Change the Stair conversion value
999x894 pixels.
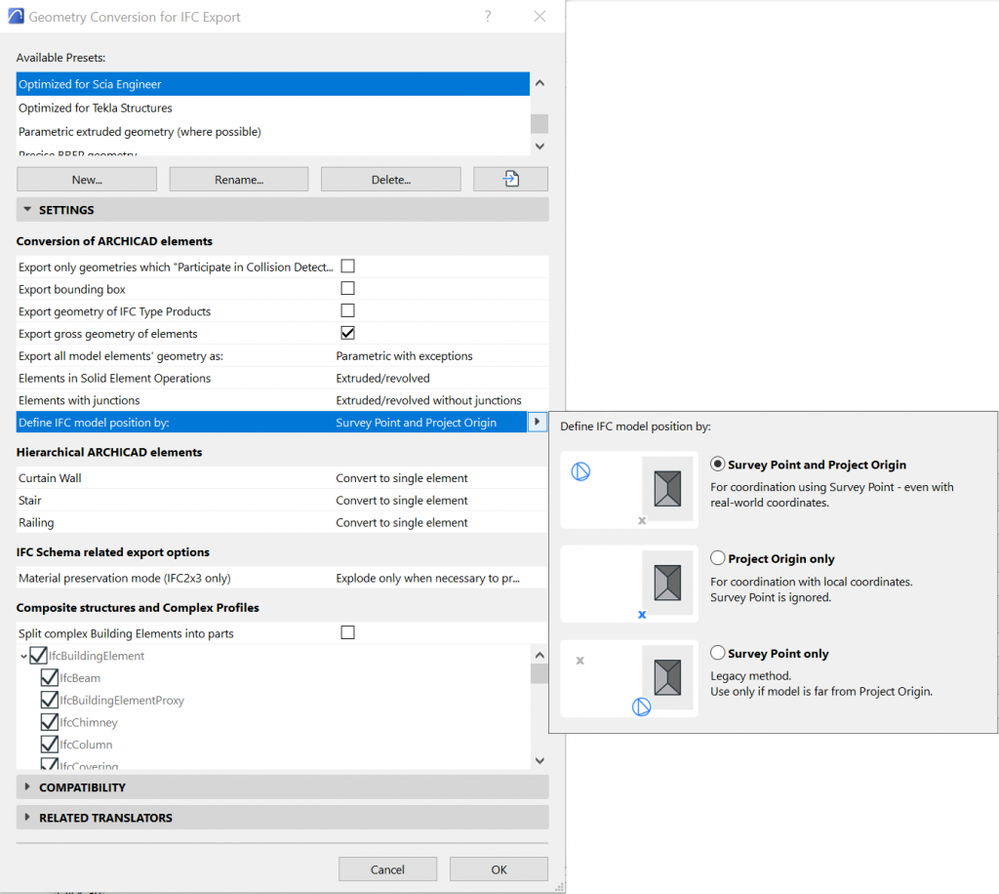click(401, 501)
